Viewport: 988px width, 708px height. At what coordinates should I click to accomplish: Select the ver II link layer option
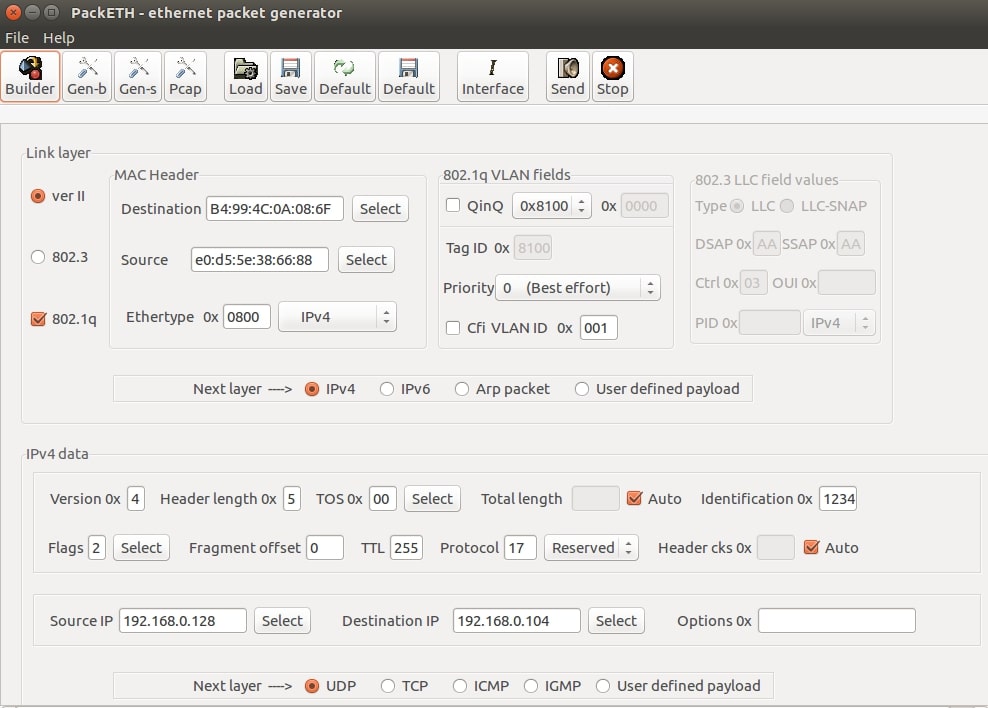(x=38, y=196)
